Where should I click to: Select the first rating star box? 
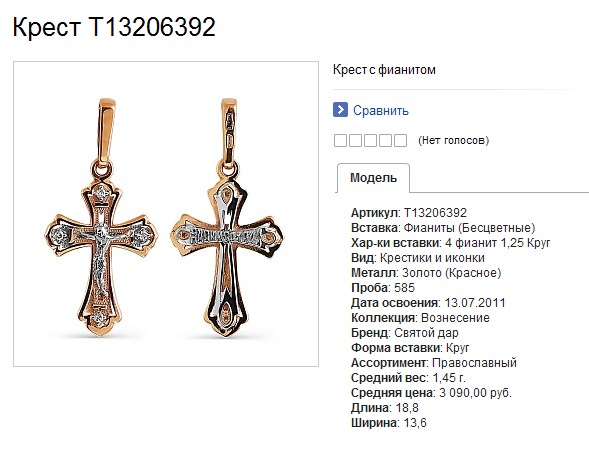pos(340,140)
